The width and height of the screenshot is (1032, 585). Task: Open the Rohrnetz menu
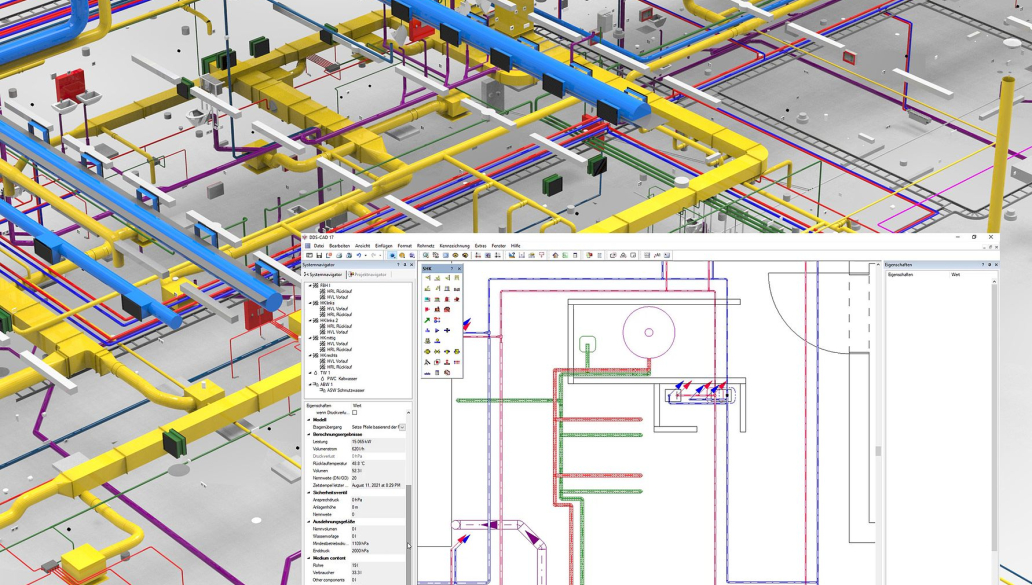(426, 246)
